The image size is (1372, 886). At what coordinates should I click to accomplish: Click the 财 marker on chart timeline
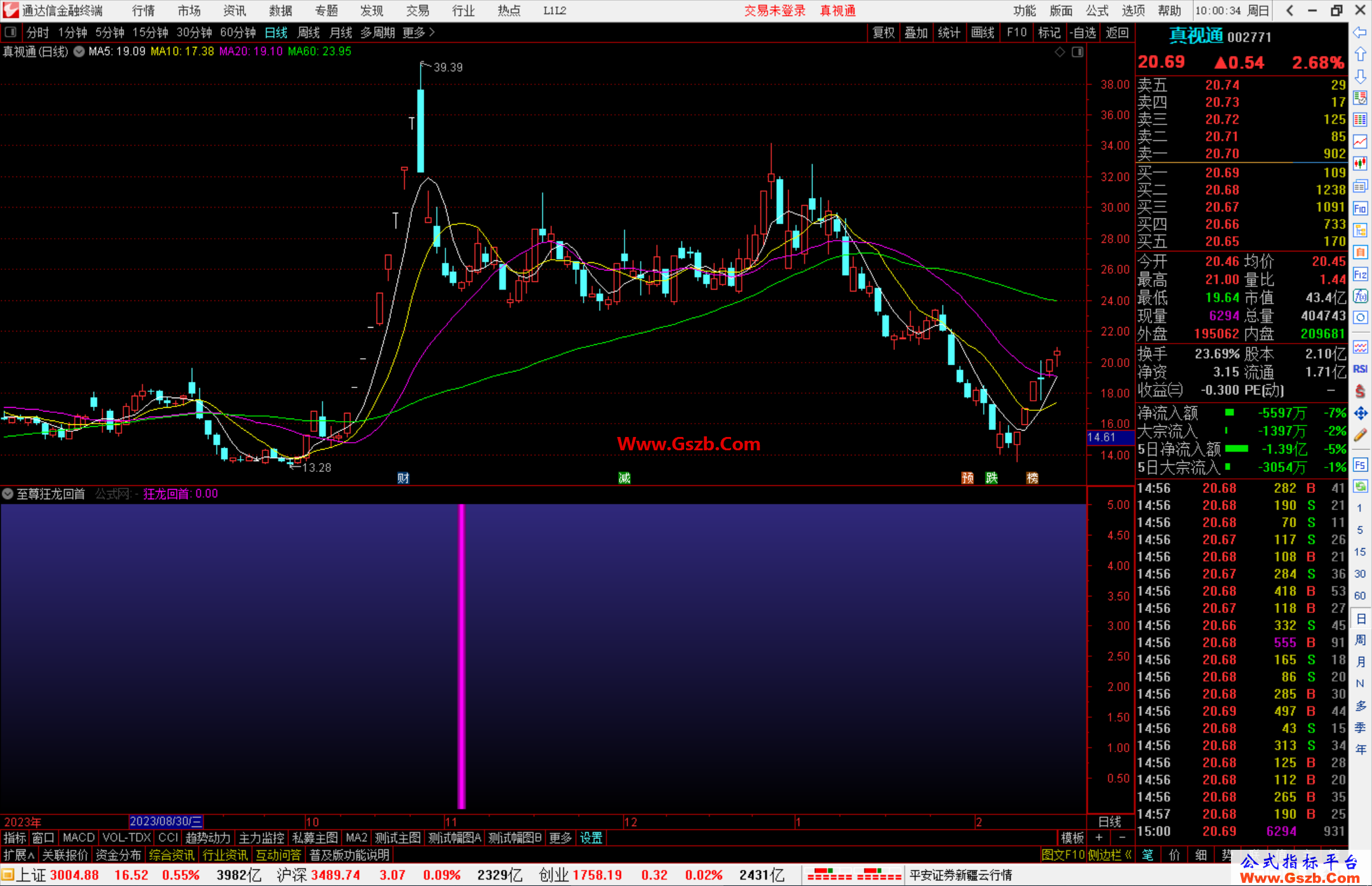[x=403, y=478]
